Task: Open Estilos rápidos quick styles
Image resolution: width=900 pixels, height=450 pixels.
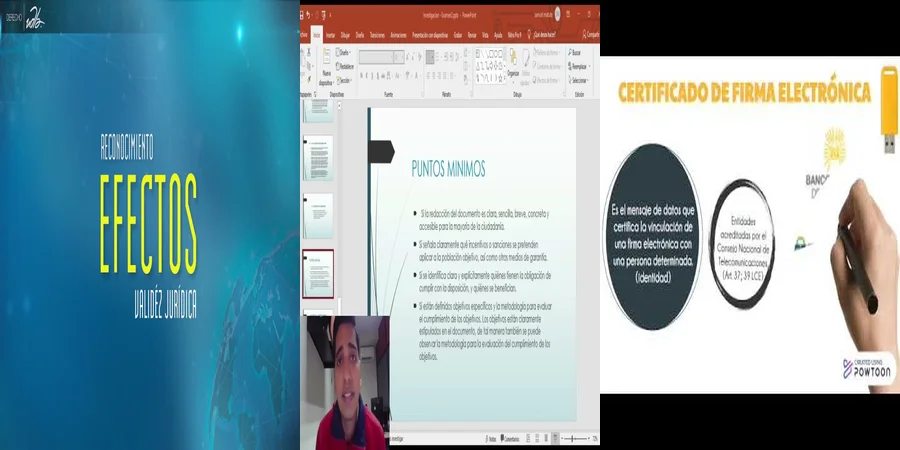Action: (x=525, y=66)
